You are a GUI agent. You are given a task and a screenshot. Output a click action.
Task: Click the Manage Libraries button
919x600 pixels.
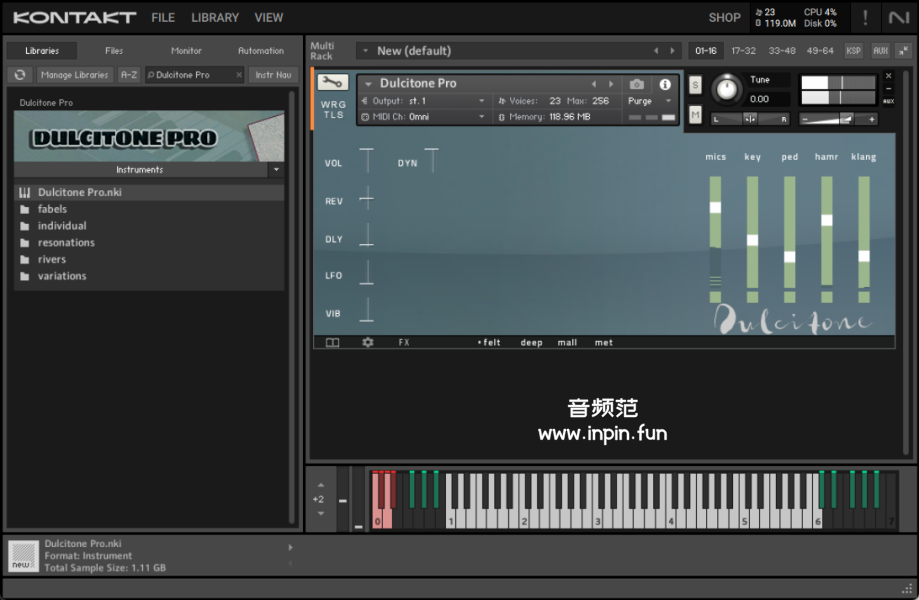click(x=75, y=75)
